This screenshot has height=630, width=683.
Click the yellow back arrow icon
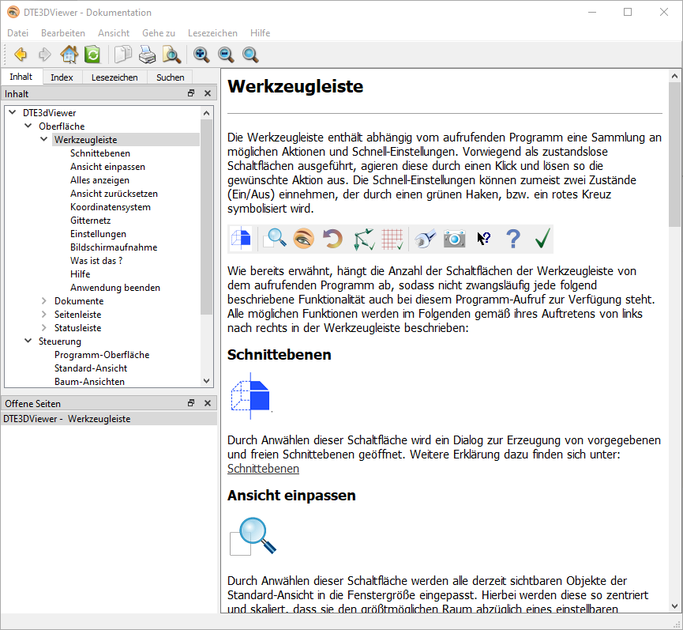tap(19, 54)
